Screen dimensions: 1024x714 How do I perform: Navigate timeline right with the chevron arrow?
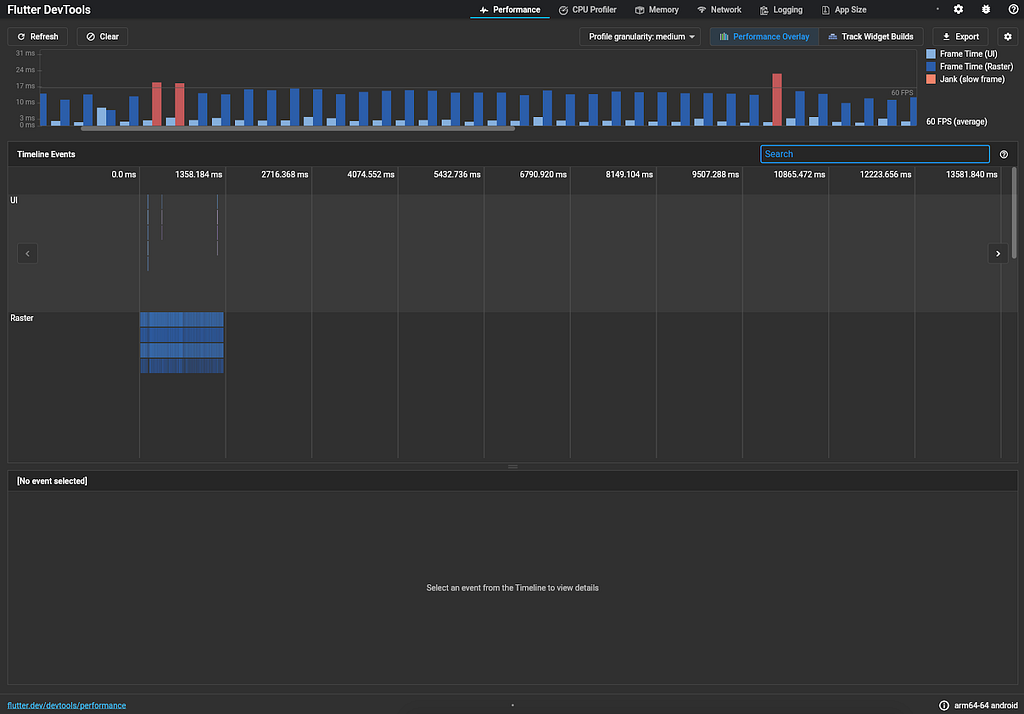(998, 253)
